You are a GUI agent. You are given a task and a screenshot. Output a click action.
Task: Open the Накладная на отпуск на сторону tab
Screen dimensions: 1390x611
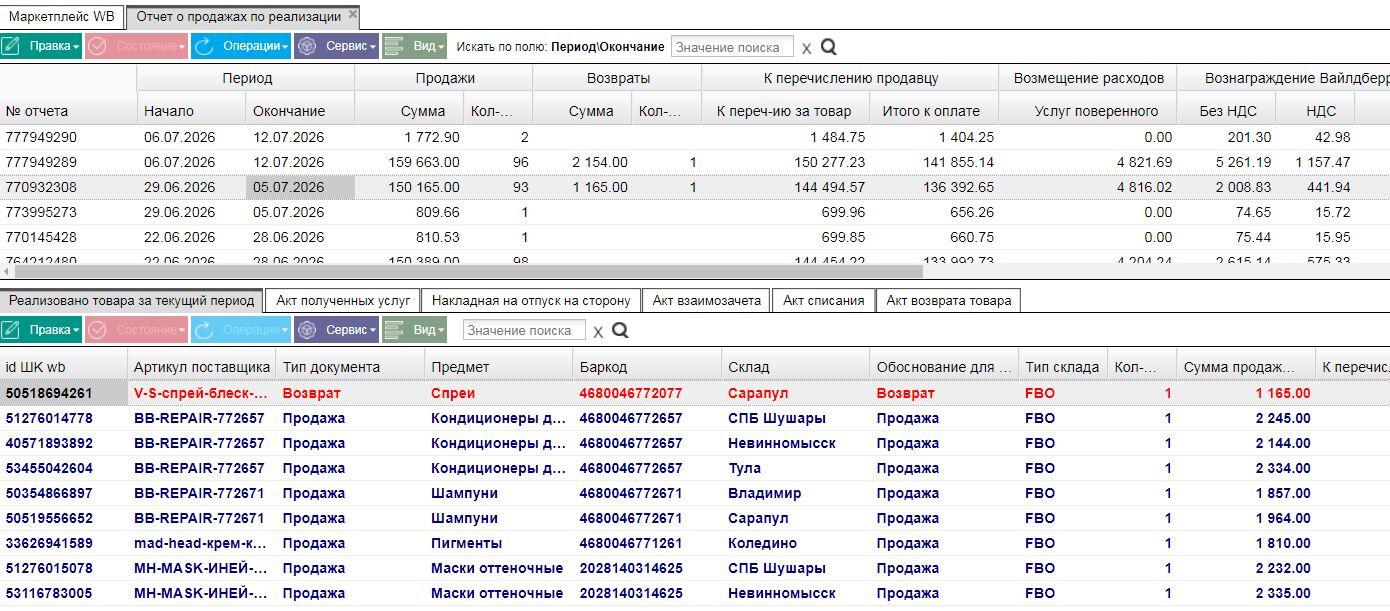coord(531,300)
